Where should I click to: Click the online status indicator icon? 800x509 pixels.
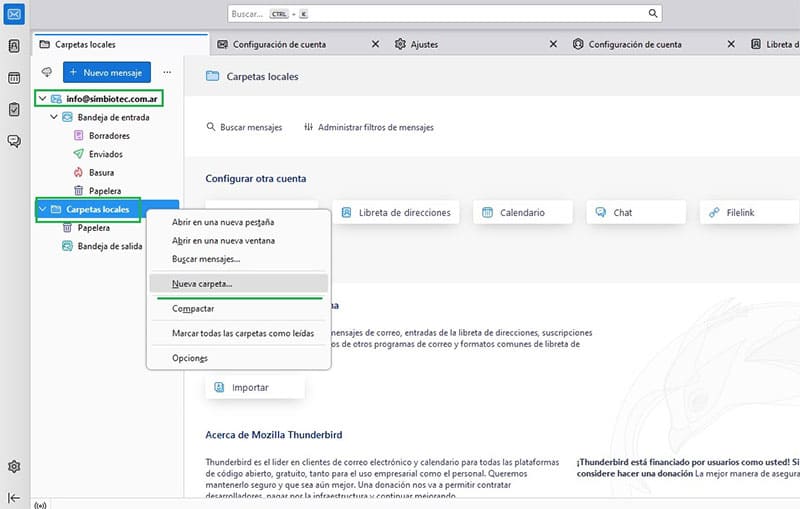(40, 505)
